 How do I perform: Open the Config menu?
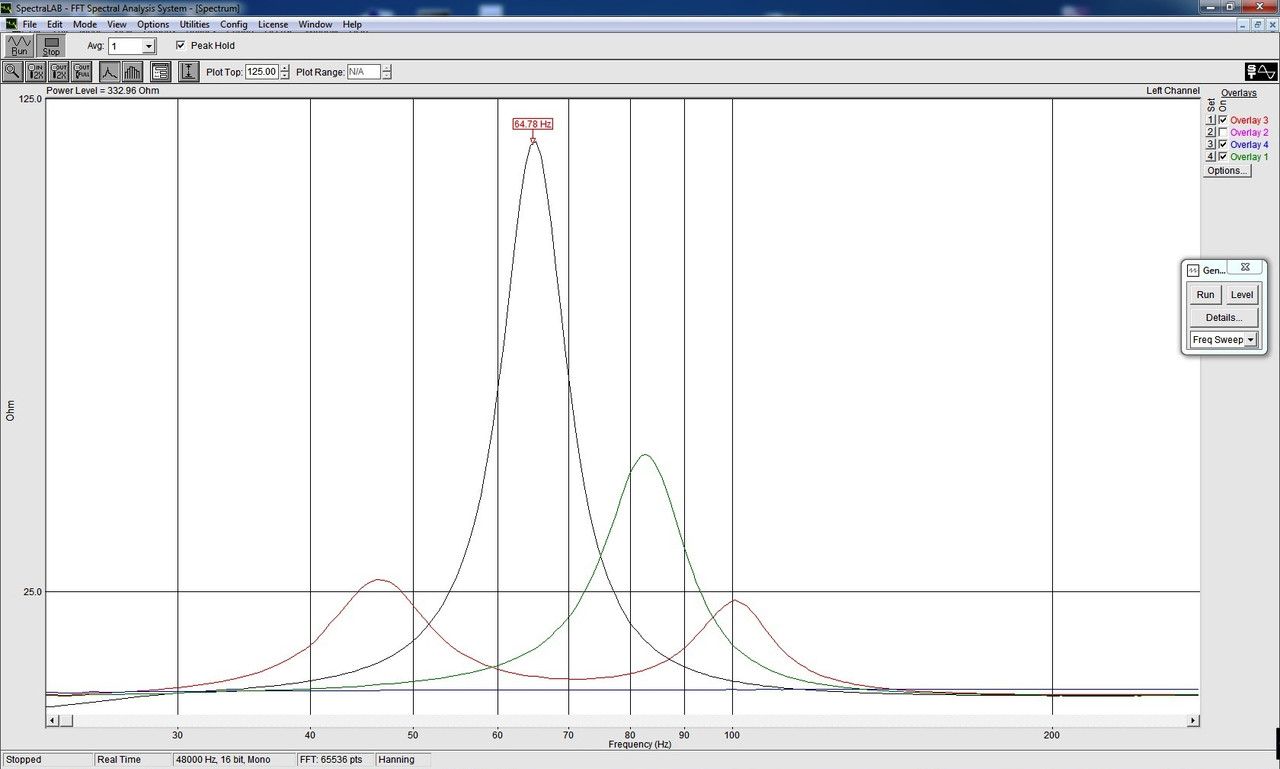coord(234,24)
